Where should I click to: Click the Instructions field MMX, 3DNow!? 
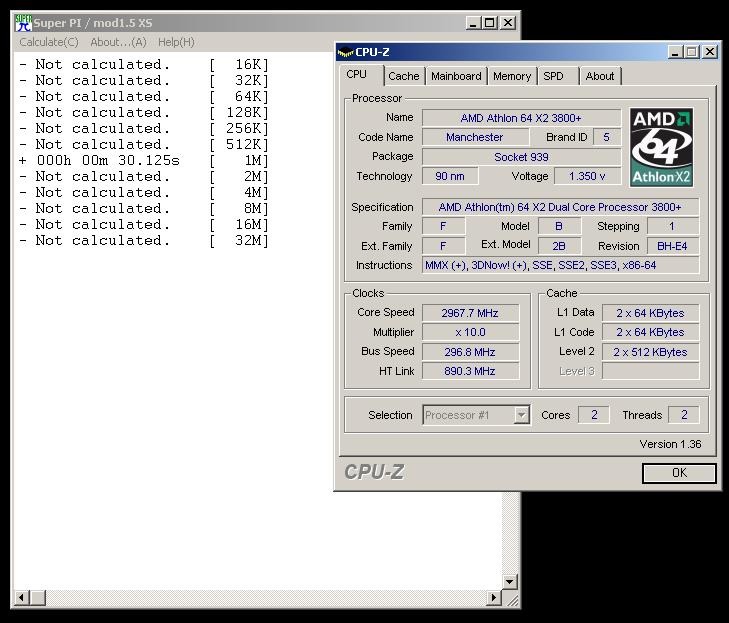coord(560,265)
